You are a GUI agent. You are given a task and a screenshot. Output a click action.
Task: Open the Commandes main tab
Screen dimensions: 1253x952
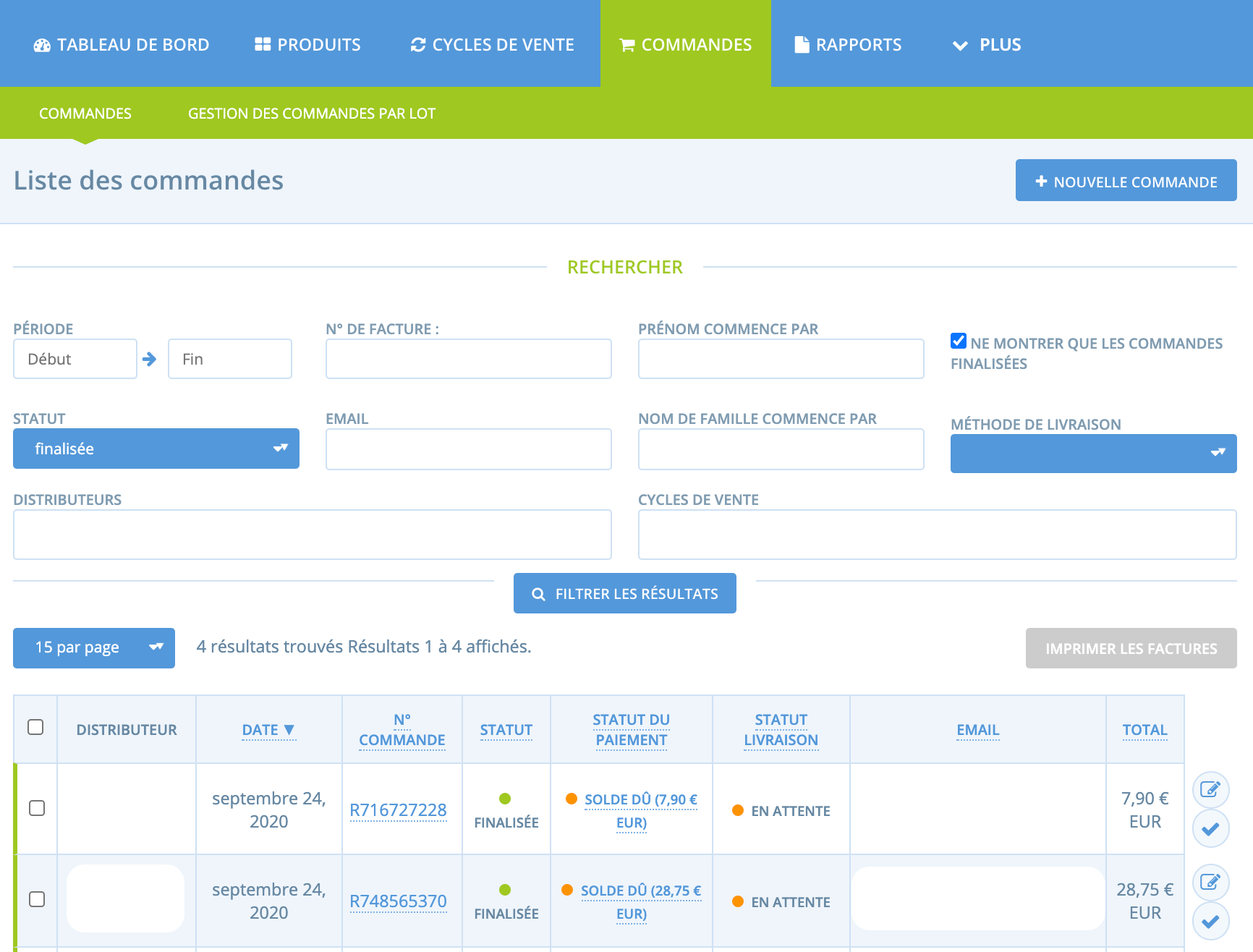pyautogui.click(x=686, y=45)
